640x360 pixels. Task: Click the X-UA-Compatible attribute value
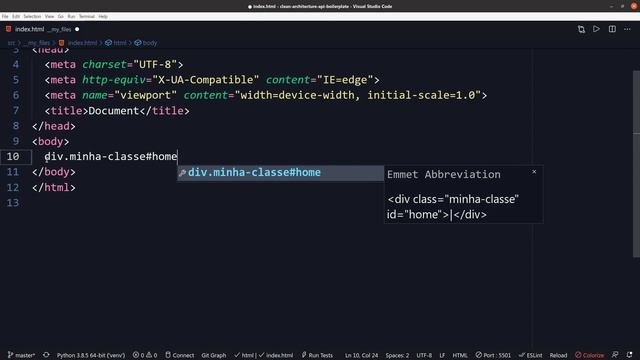(x=206, y=80)
